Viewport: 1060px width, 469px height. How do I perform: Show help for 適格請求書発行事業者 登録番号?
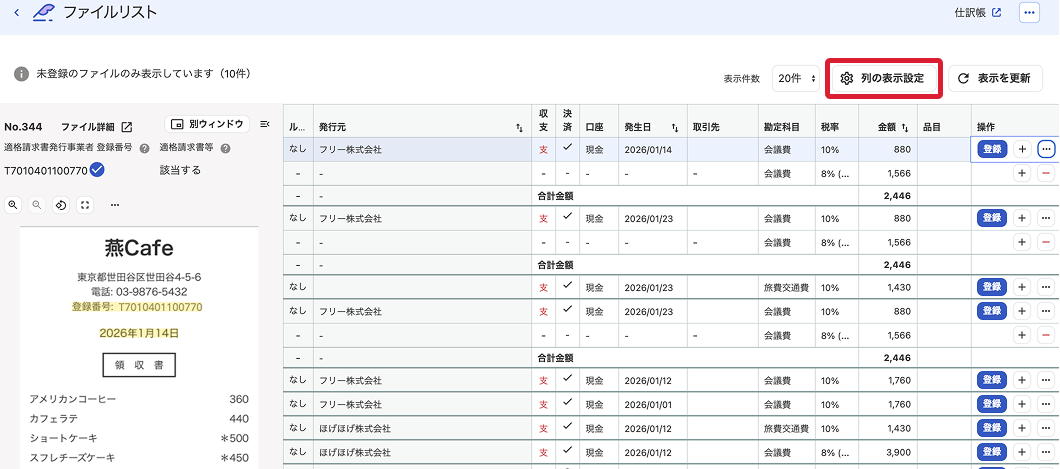pos(144,149)
